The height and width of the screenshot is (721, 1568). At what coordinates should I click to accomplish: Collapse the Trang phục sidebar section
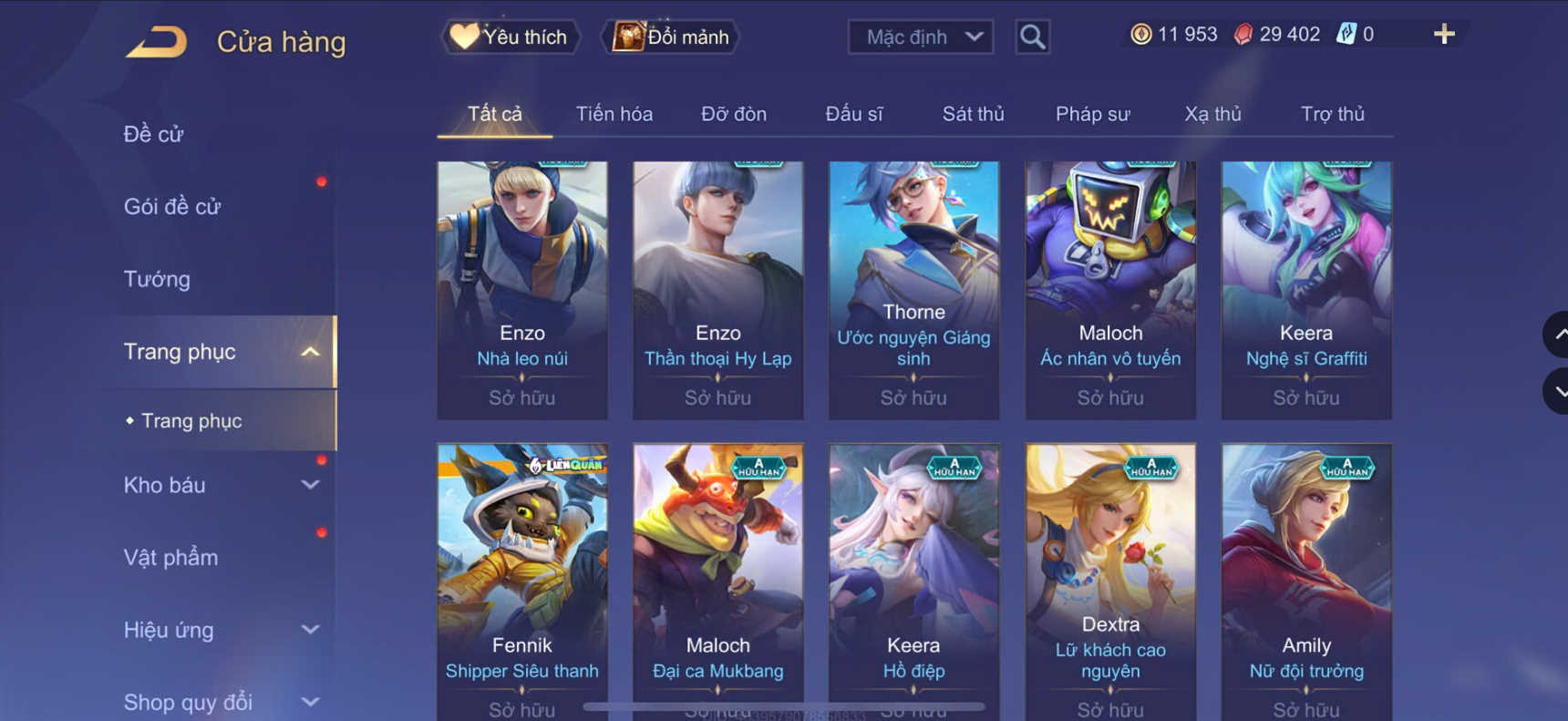[310, 352]
